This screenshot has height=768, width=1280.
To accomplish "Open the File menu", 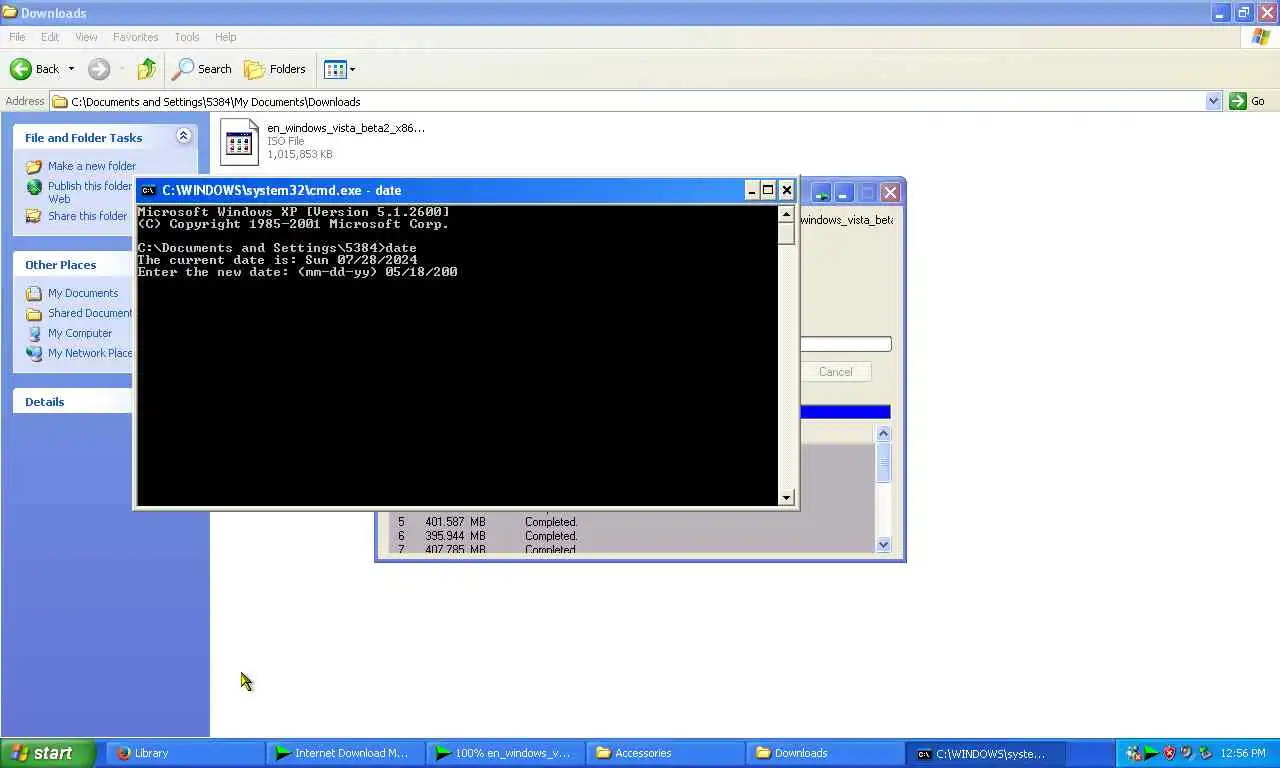I will [x=17, y=37].
